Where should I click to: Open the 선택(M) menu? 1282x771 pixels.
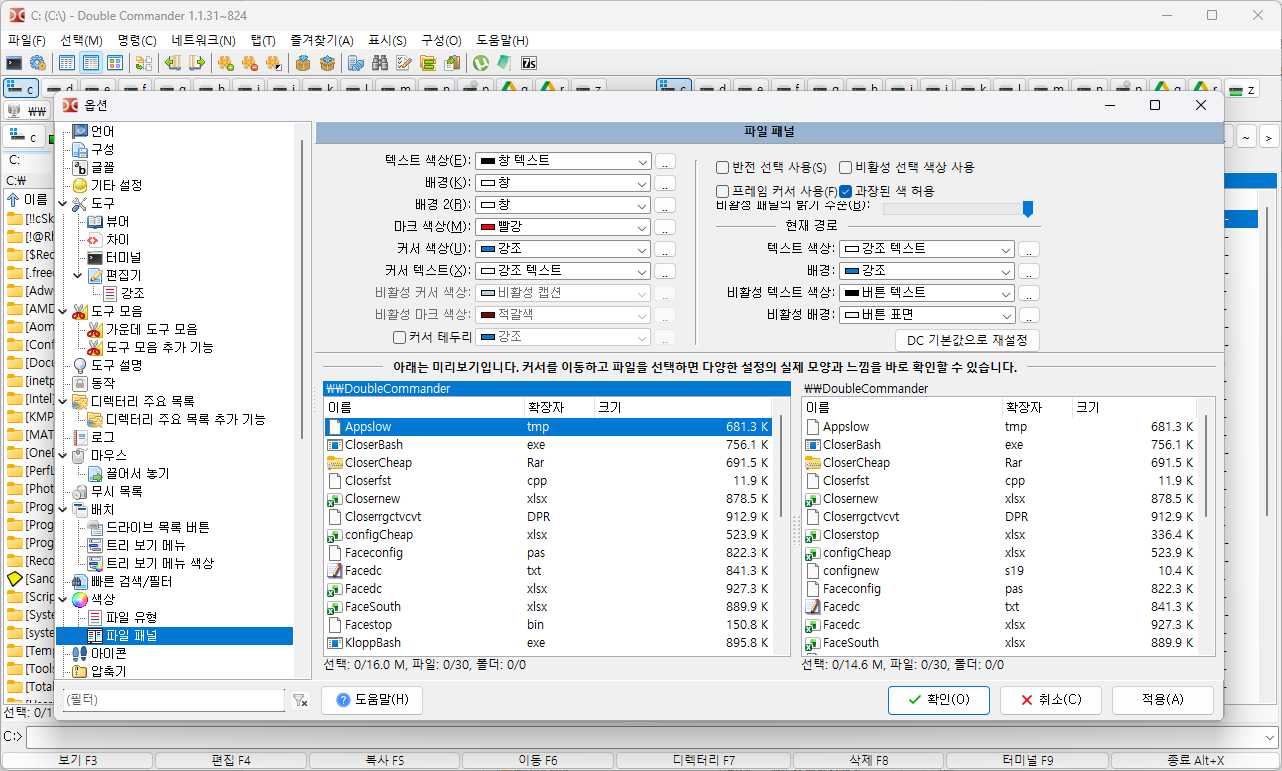(x=81, y=40)
